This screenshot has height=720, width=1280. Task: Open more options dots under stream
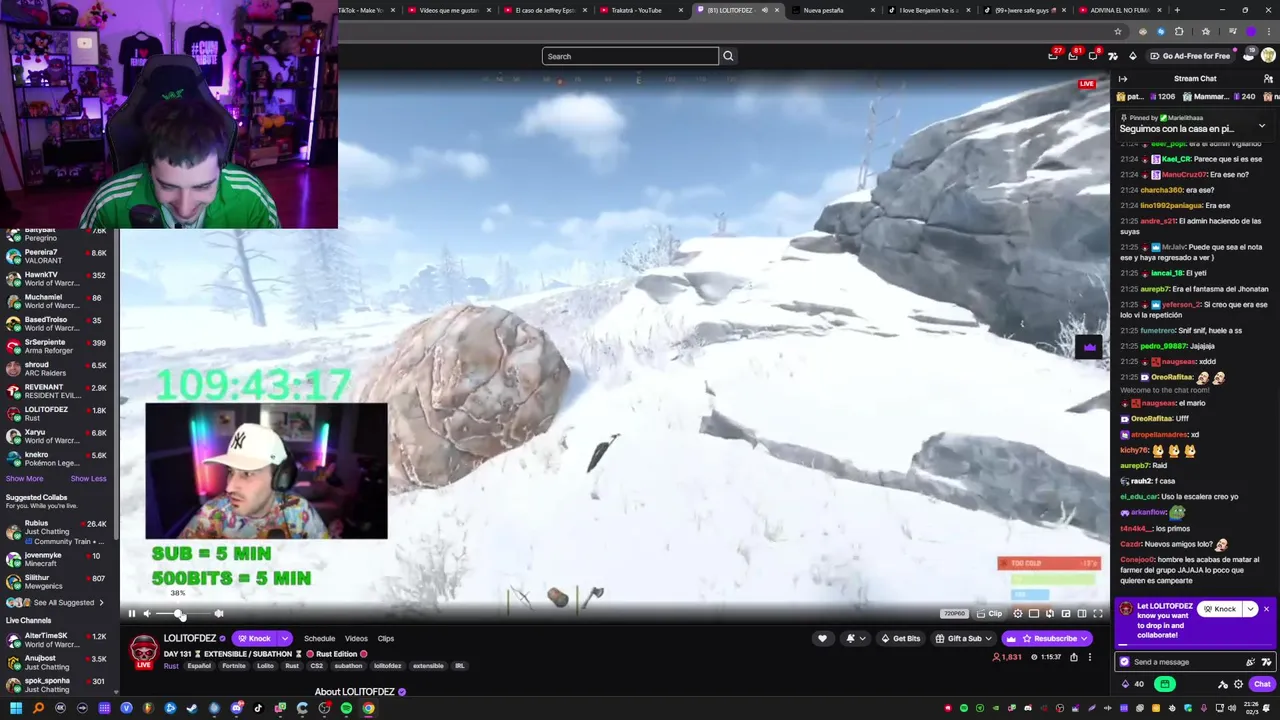coord(1090,657)
